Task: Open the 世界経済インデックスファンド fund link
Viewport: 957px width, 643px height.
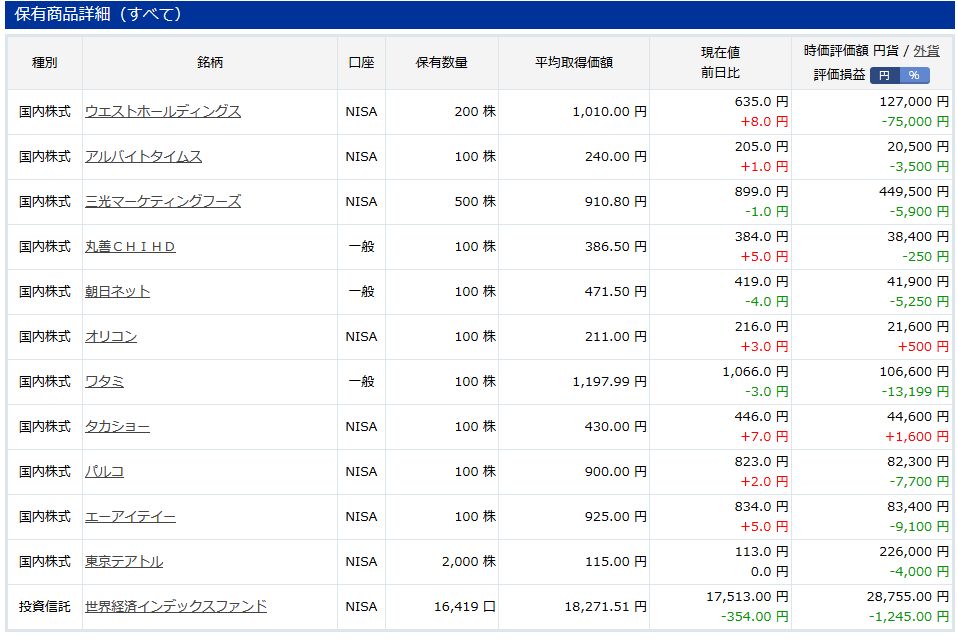Action: tap(176, 606)
